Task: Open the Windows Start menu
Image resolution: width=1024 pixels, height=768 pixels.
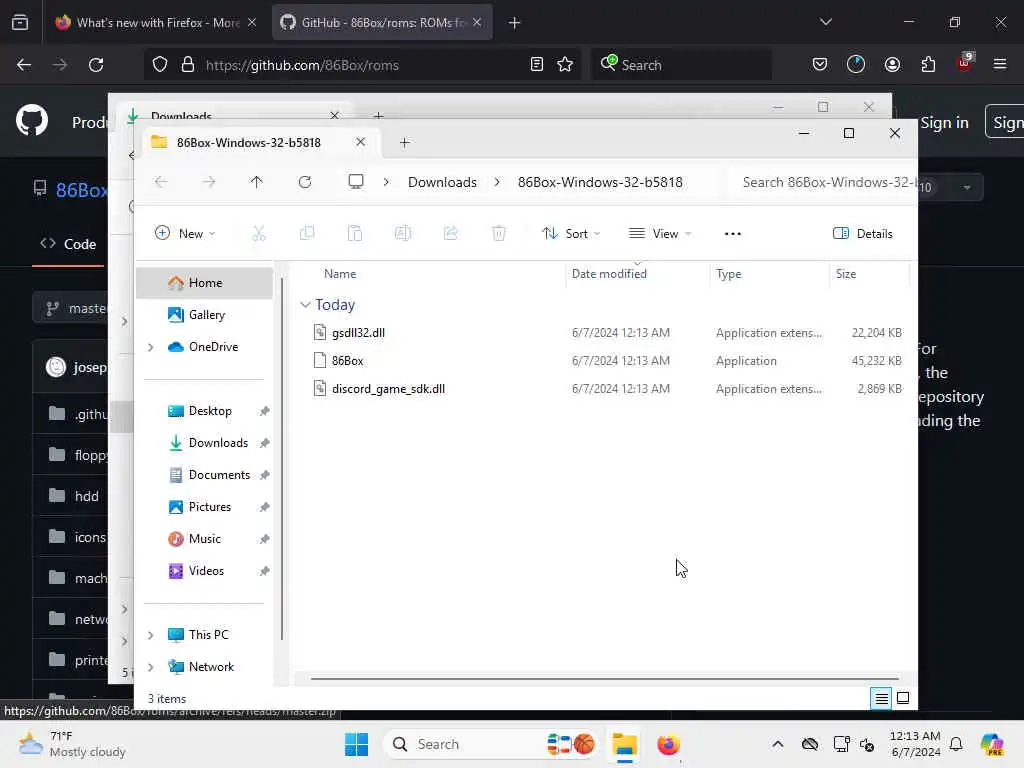Action: point(356,744)
